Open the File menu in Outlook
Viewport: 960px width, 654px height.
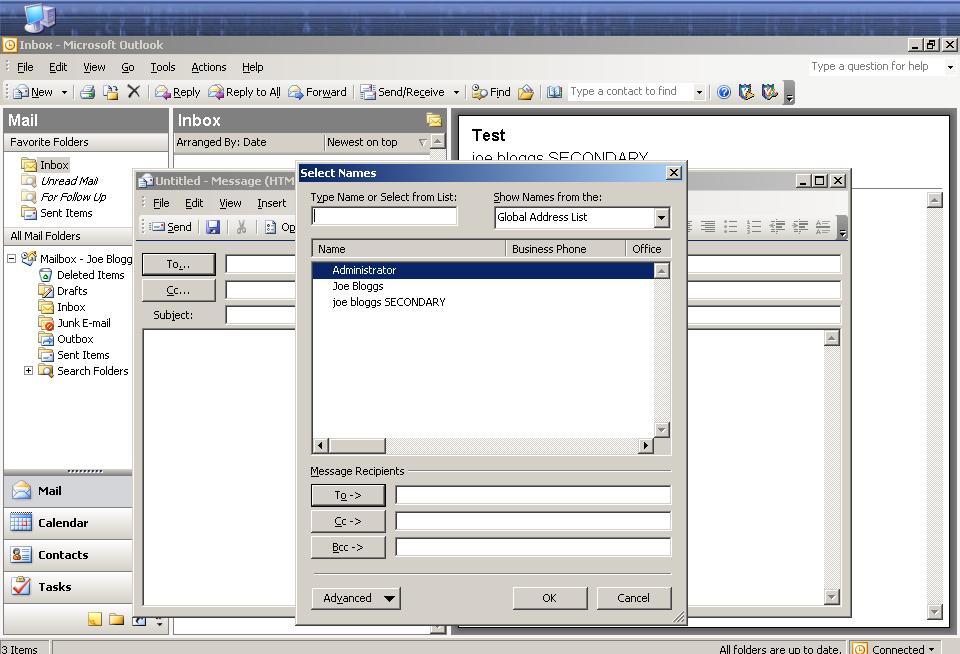pyautogui.click(x=25, y=67)
